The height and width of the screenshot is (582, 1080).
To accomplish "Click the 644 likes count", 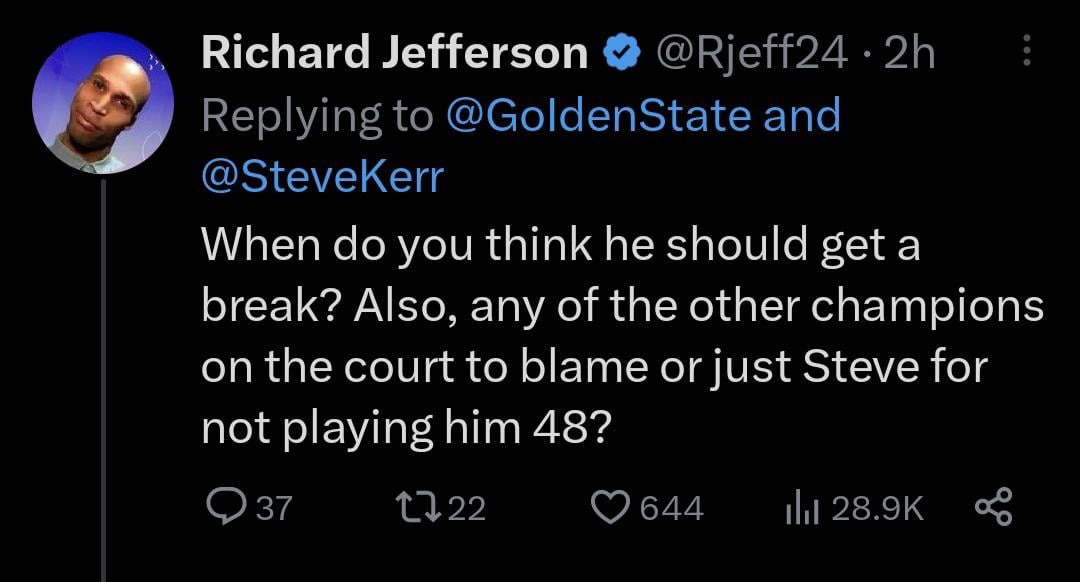I will pyautogui.click(x=671, y=508).
